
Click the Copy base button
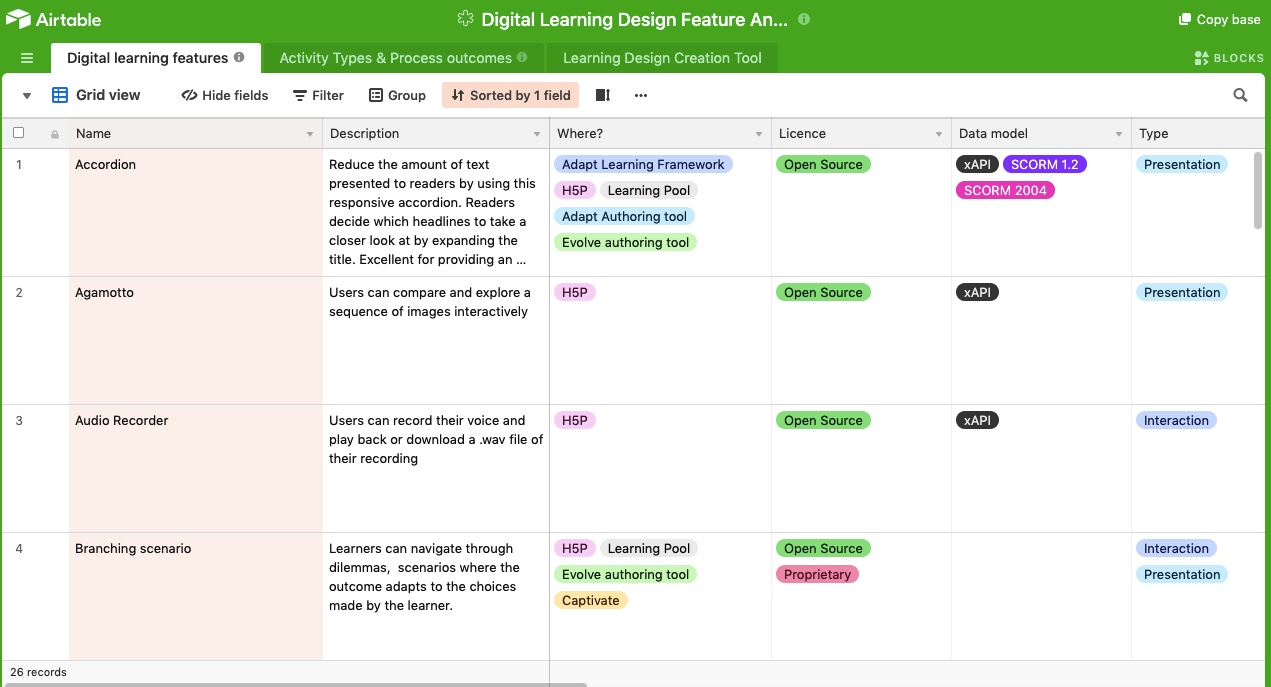click(x=1218, y=18)
